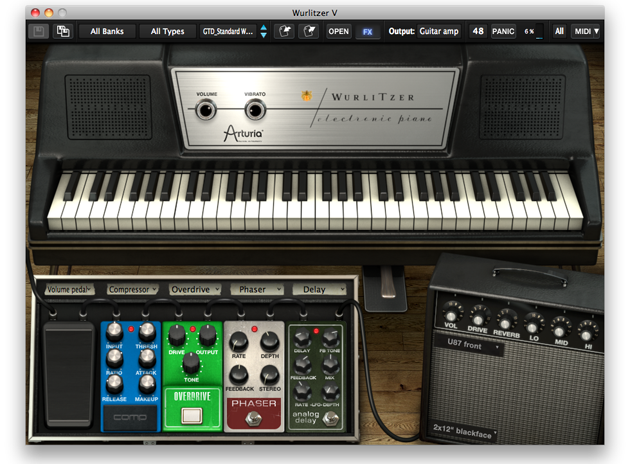The image size is (630, 464).
Task: Click the analog delay FEEDBACK knob
Action: pos(302,365)
